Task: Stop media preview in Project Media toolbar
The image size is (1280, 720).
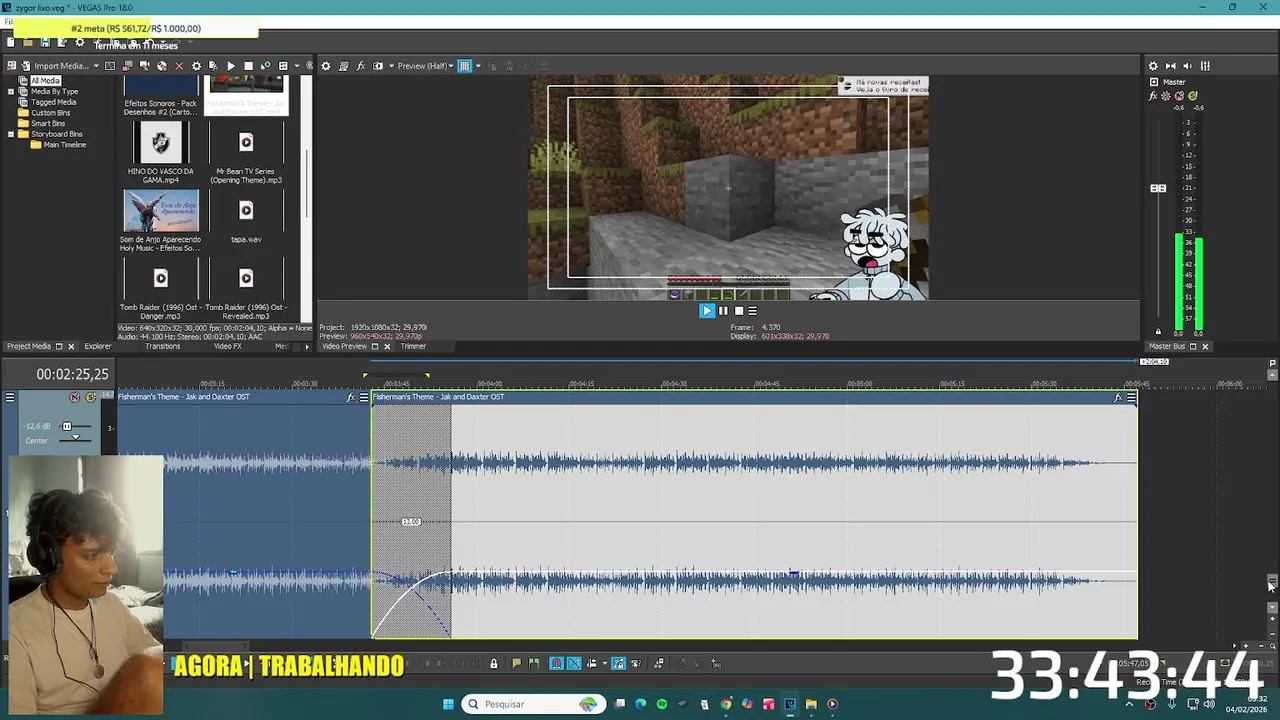Action: click(248, 66)
